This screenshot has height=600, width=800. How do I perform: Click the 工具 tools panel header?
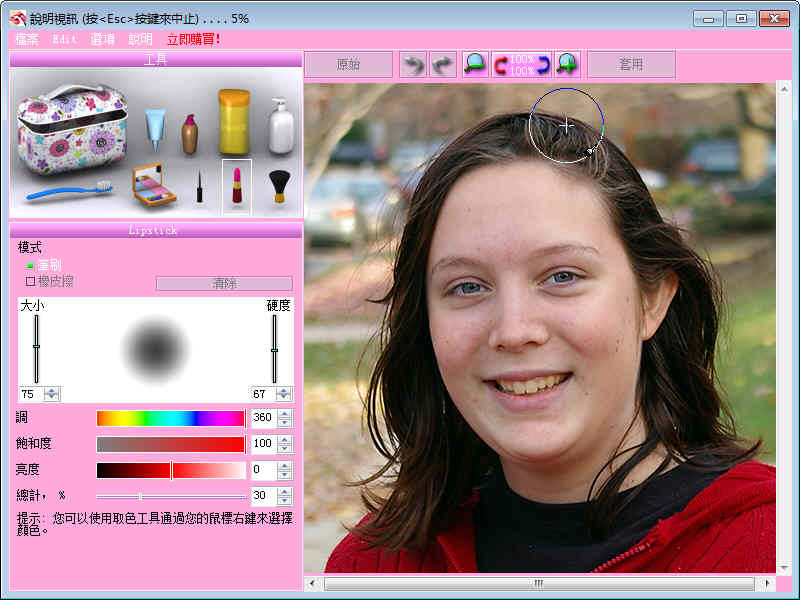[156, 60]
